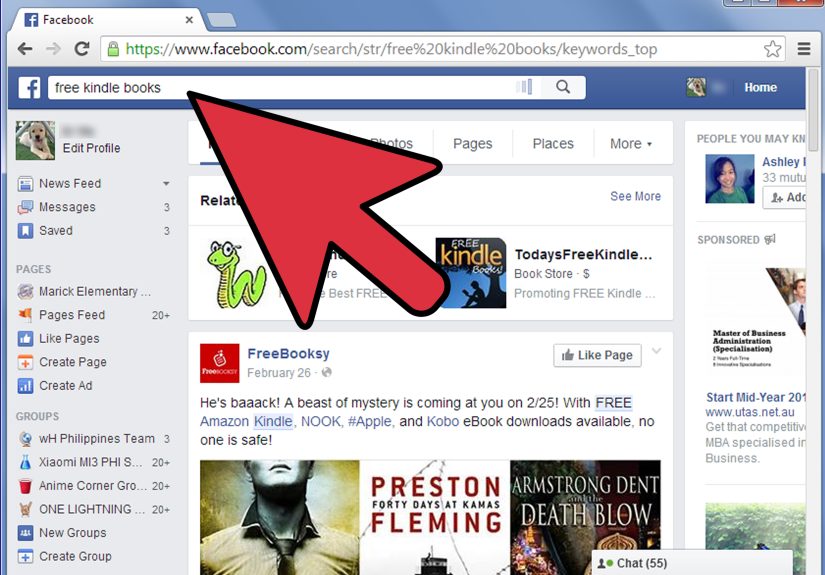Click See More in related results
825x575 pixels.
coord(636,196)
